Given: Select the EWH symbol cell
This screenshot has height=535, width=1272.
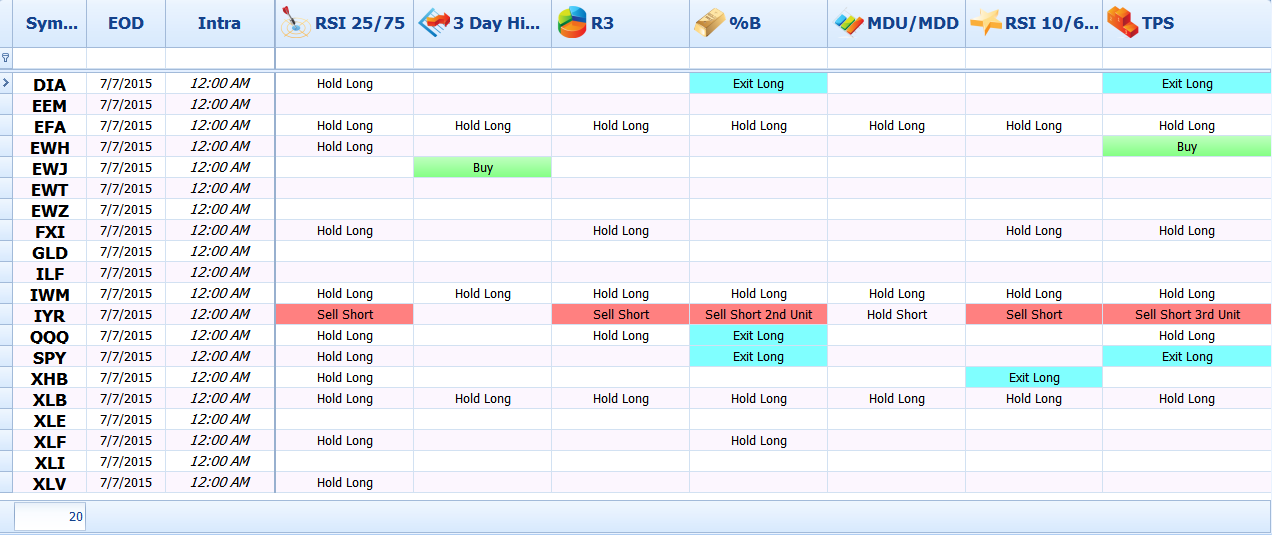Looking at the screenshot, I should pos(50,147).
